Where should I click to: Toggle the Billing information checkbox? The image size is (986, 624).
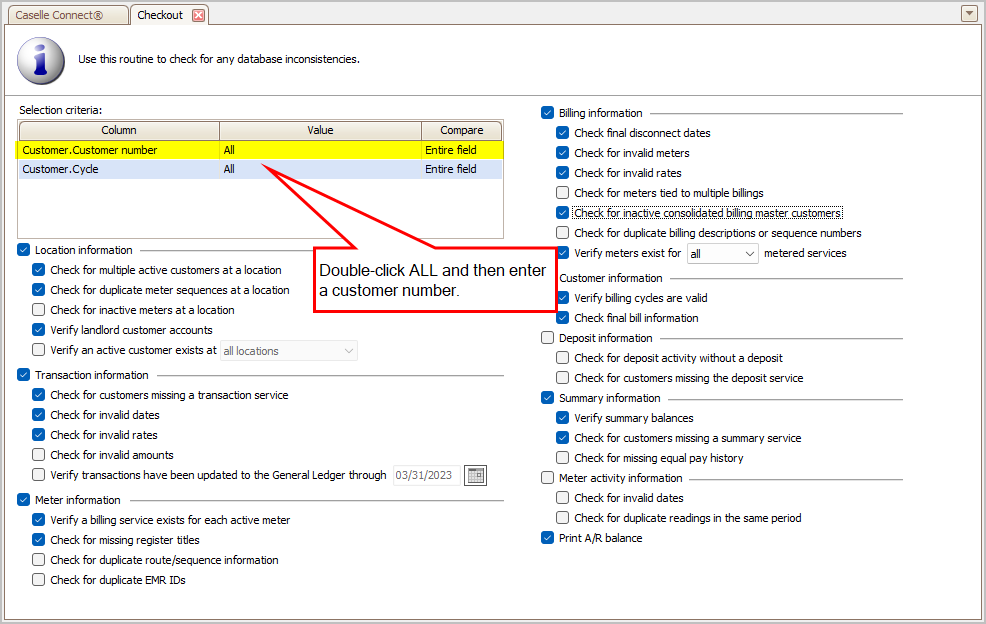[548, 113]
